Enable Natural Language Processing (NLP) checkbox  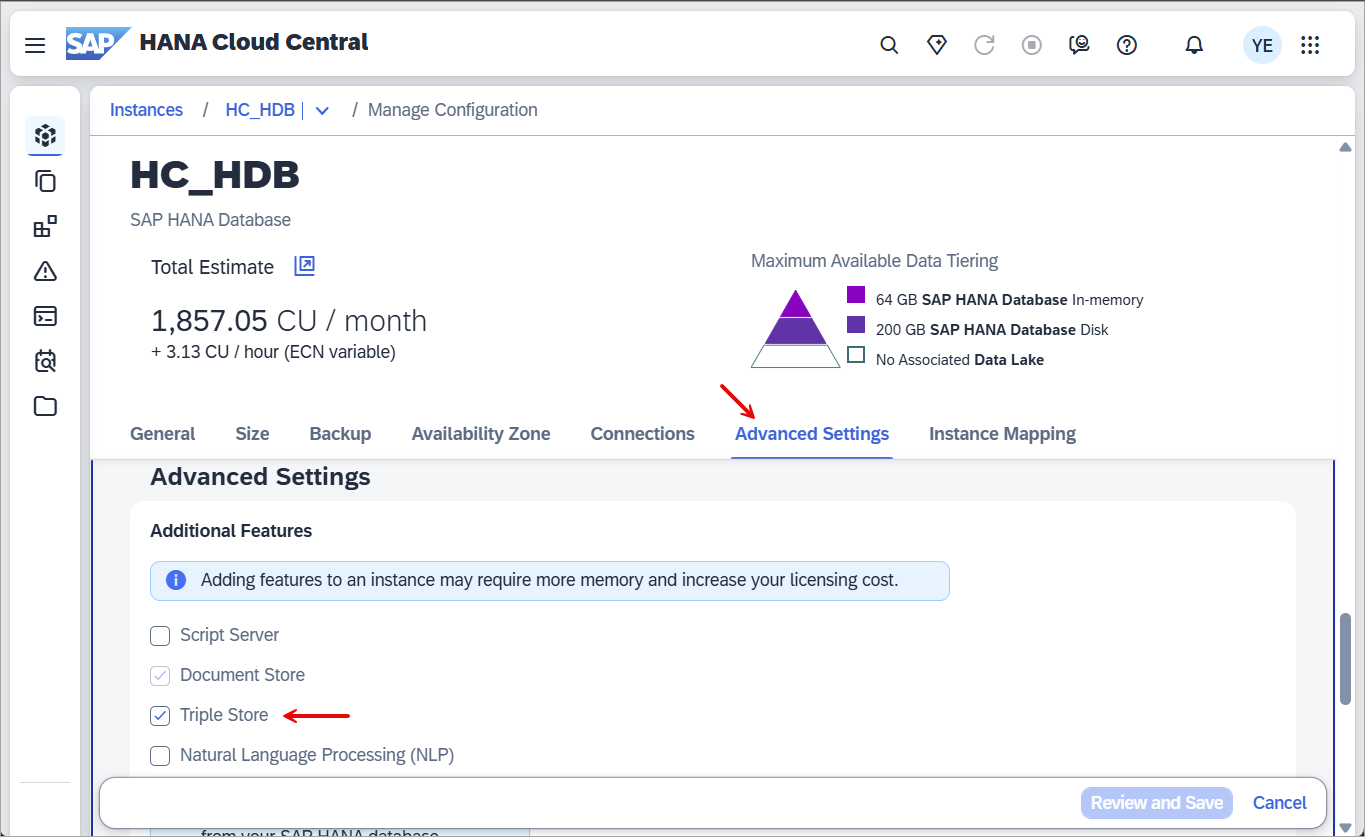pos(160,755)
